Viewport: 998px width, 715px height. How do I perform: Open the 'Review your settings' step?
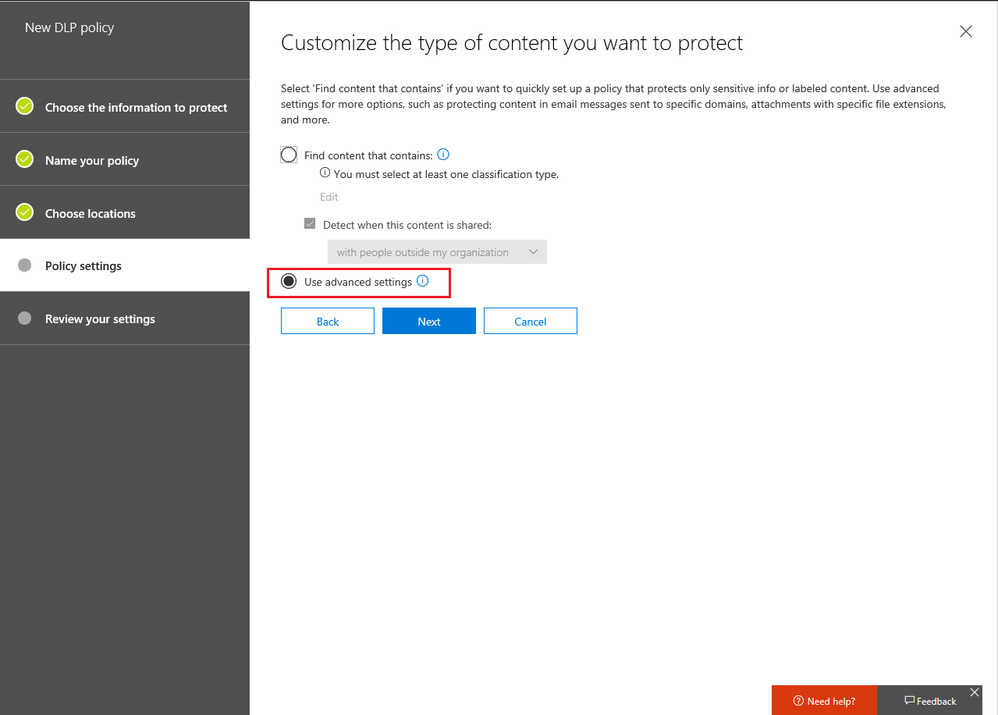[x=100, y=319]
